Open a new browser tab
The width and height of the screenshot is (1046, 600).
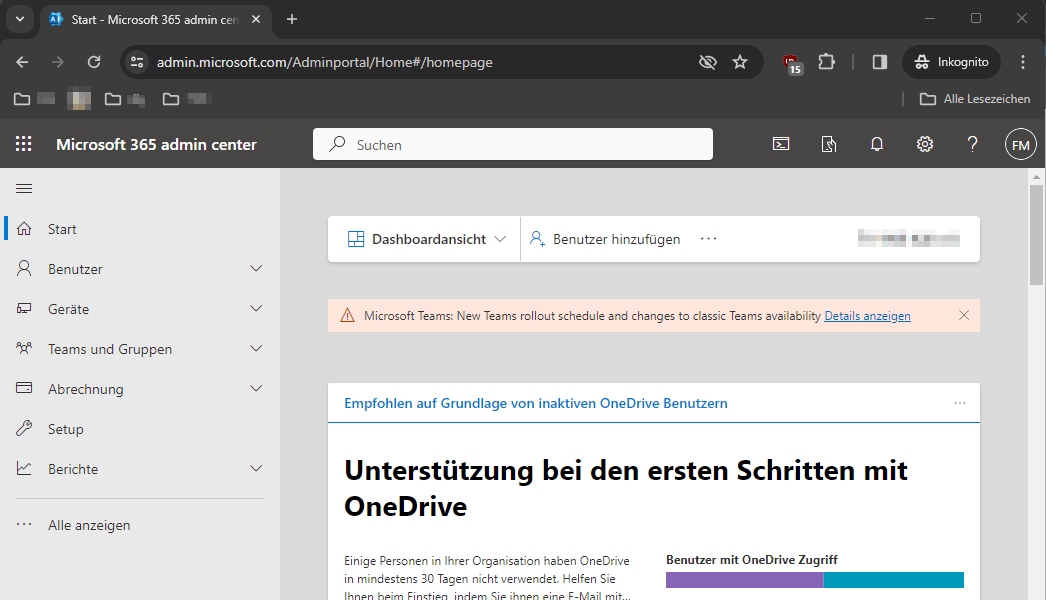pyautogui.click(x=292, y=19)
